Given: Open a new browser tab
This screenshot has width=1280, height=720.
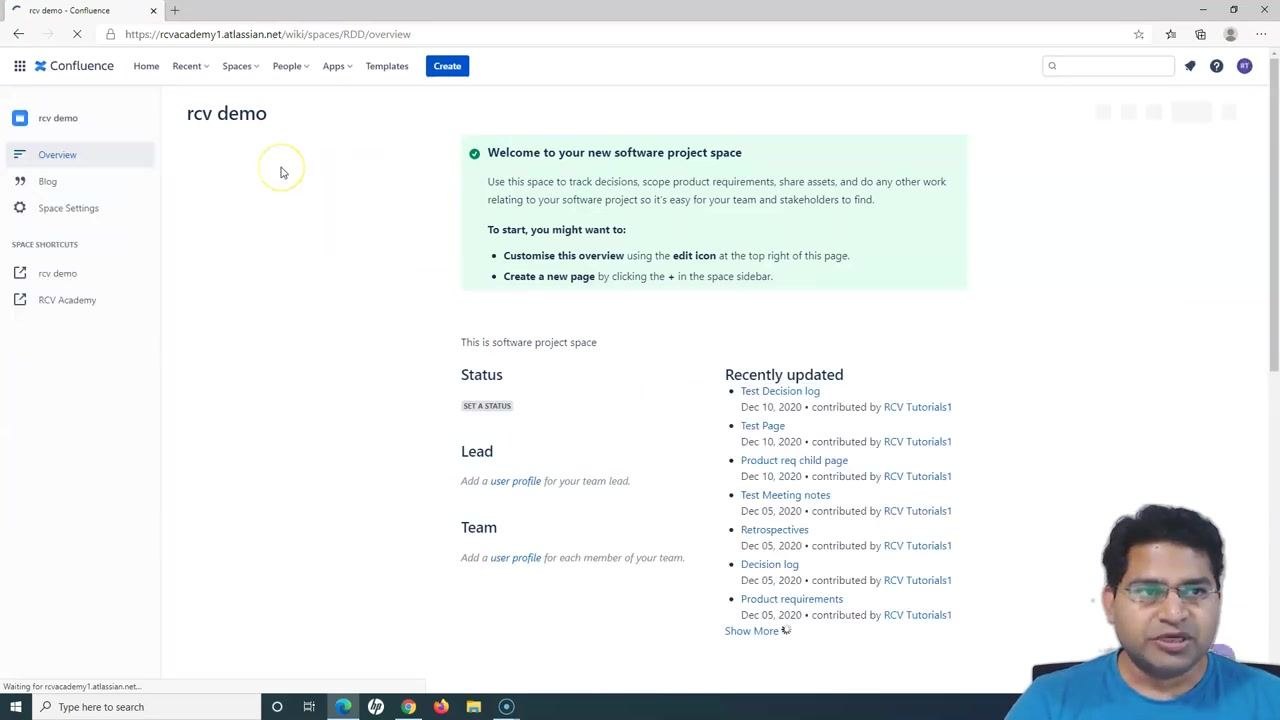Looking at the screenshot, I should coord(175,10).
